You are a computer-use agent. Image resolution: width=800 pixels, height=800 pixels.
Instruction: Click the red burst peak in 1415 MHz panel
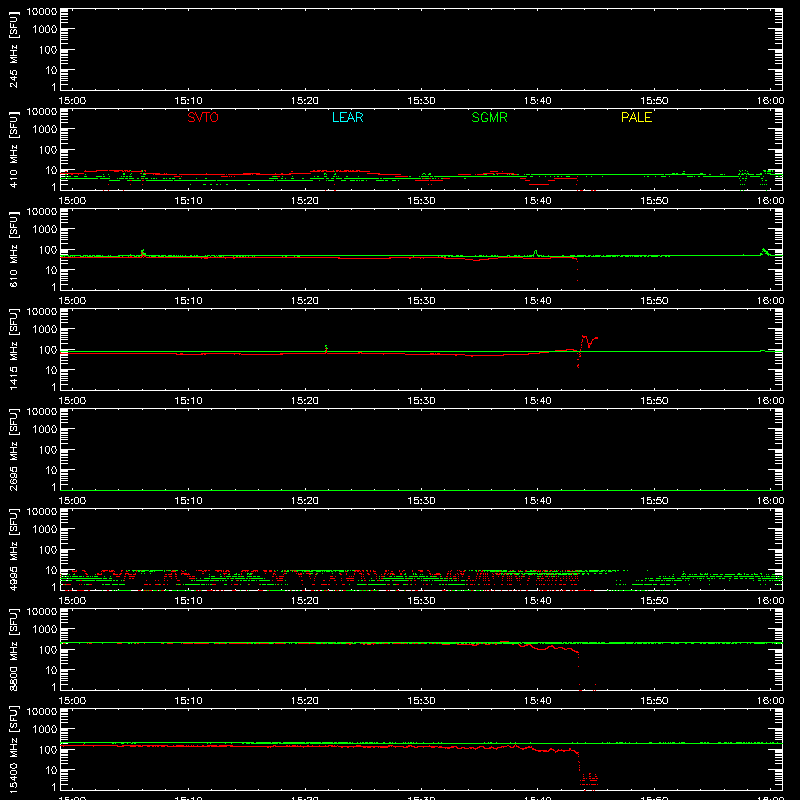click(x=584, y=337)
